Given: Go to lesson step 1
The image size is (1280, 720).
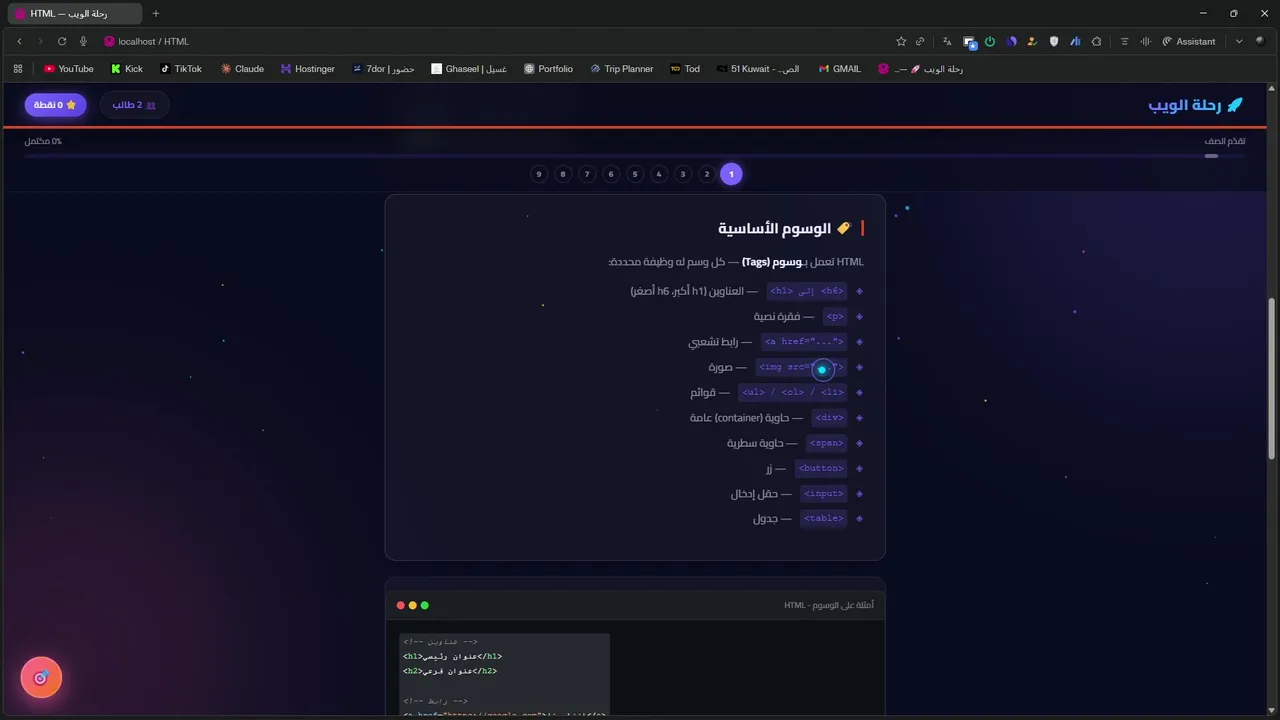Looking at the screenshot, I should [x=731, y=174].
